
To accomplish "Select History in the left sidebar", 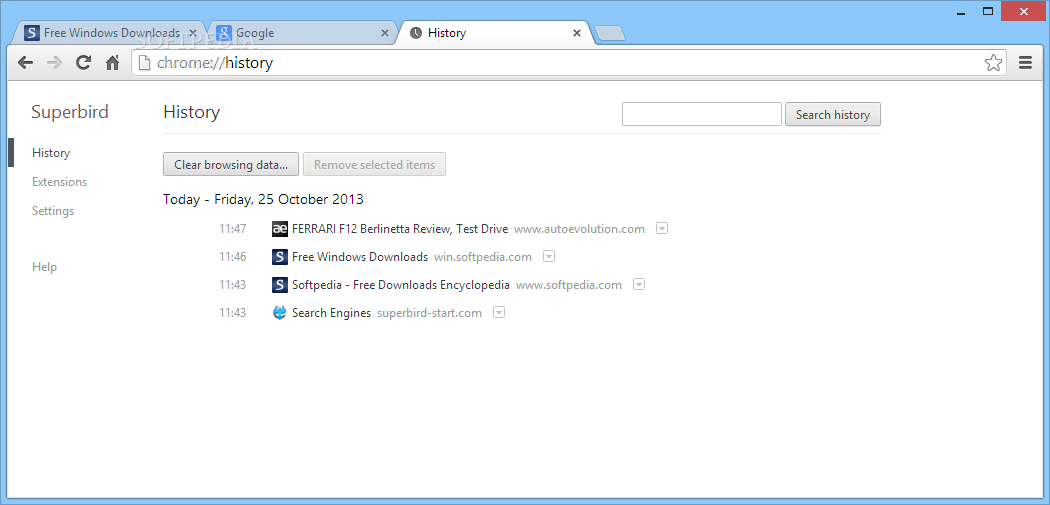I will coord(51,153).
